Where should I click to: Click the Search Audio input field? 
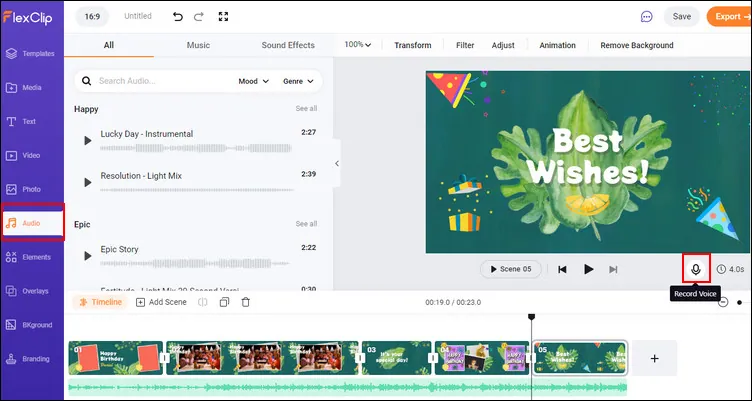tap(163, 81)
